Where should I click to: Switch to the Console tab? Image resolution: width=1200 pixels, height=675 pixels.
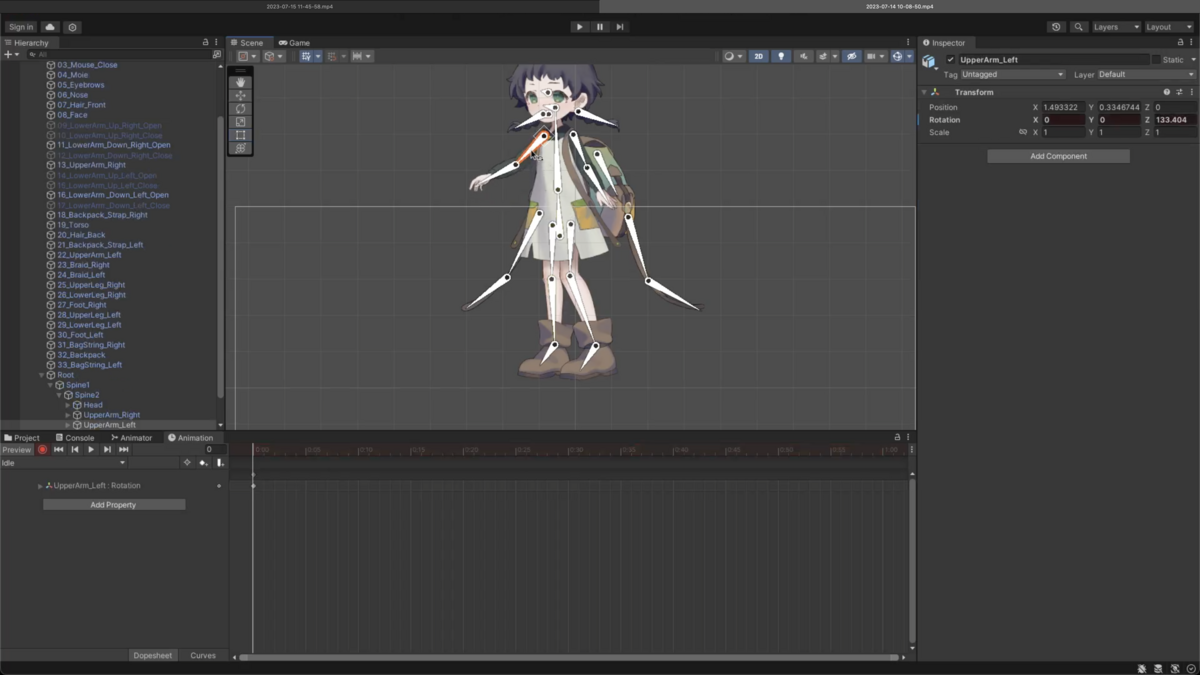[75, 438]
